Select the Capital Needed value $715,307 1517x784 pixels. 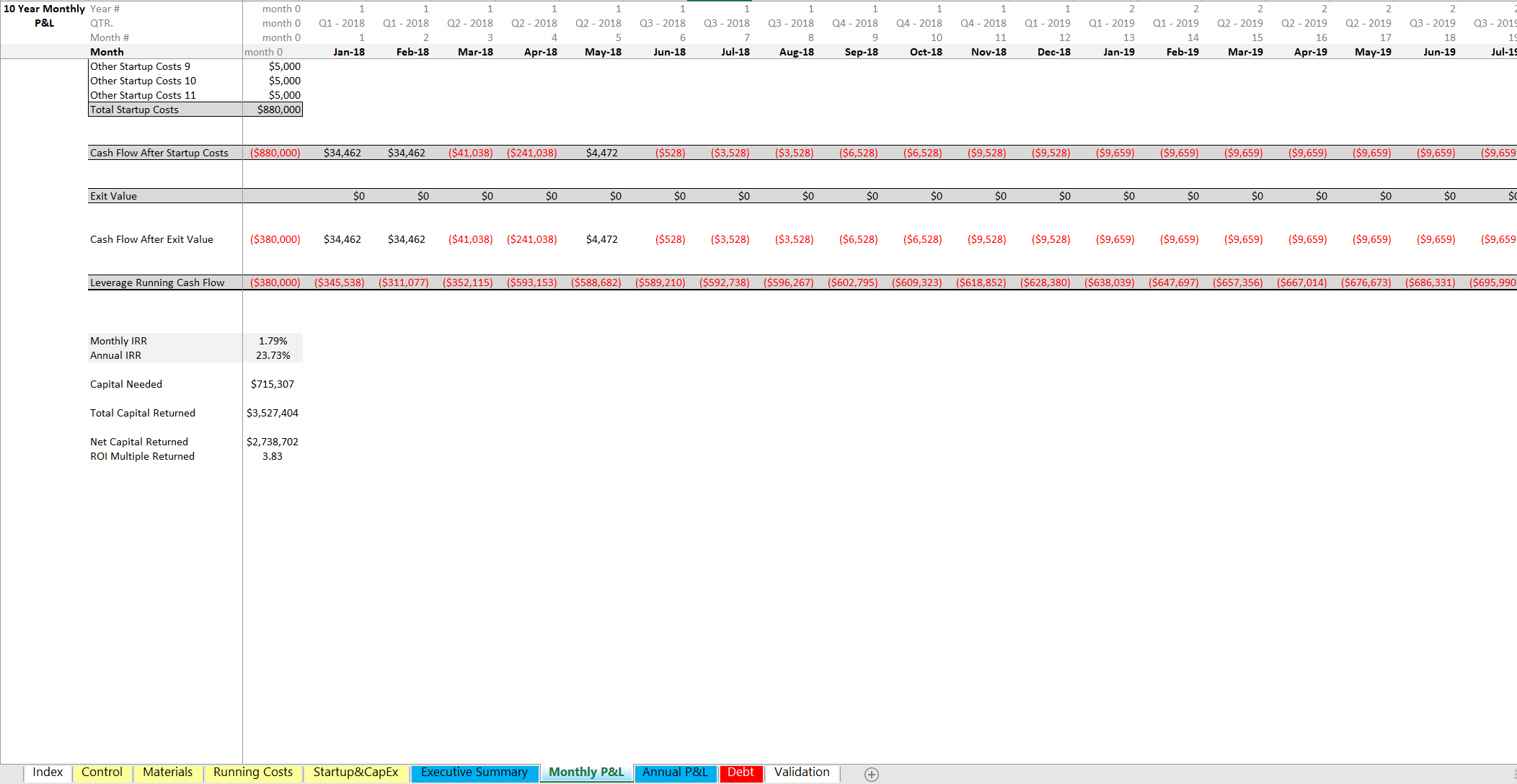point(273,383)
